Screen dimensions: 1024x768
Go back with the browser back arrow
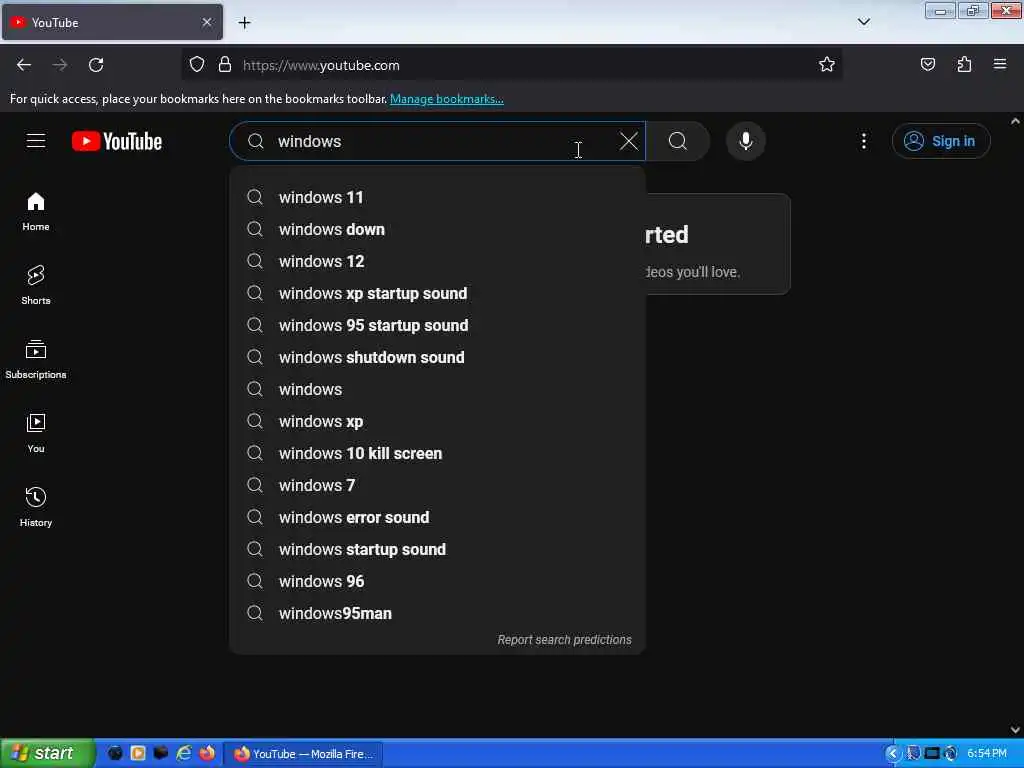coord(24,65)
